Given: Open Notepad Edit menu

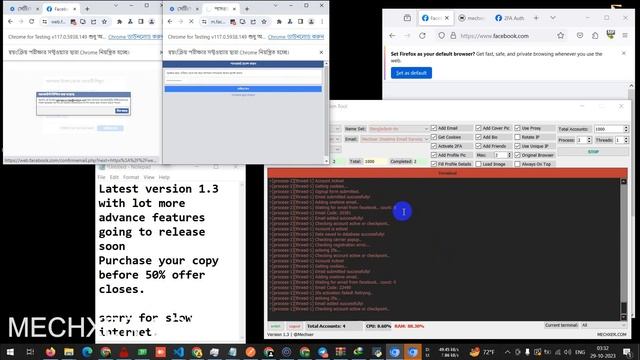Looking at the screenshot, I should (x=114, y=177).
